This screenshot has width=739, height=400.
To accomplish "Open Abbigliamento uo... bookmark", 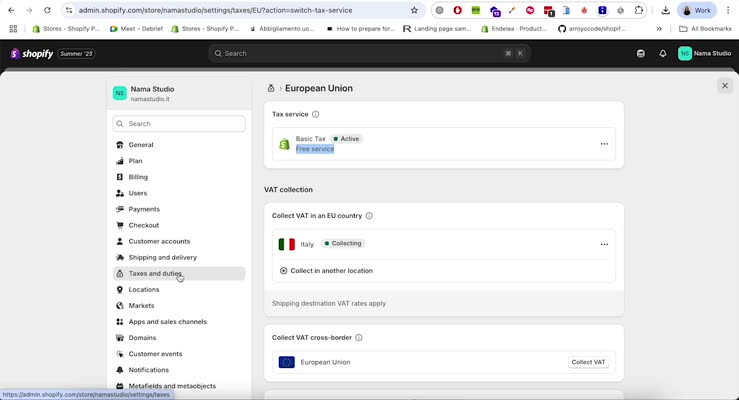I will coord(282,29).
